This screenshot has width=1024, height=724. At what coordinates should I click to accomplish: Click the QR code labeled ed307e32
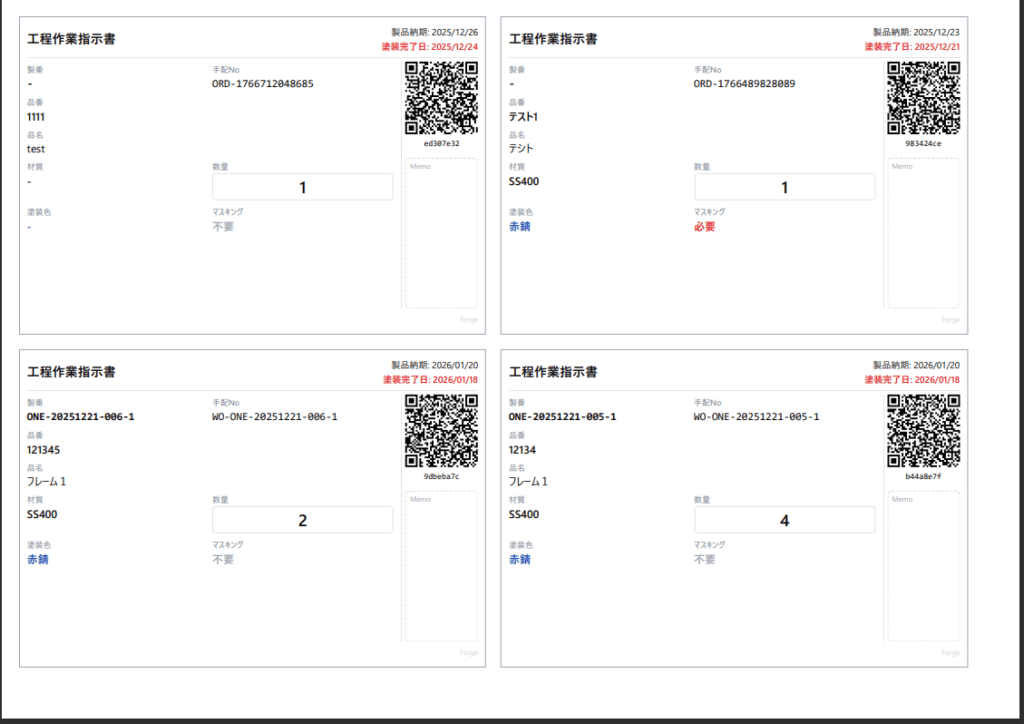click(x=441, y=98)
